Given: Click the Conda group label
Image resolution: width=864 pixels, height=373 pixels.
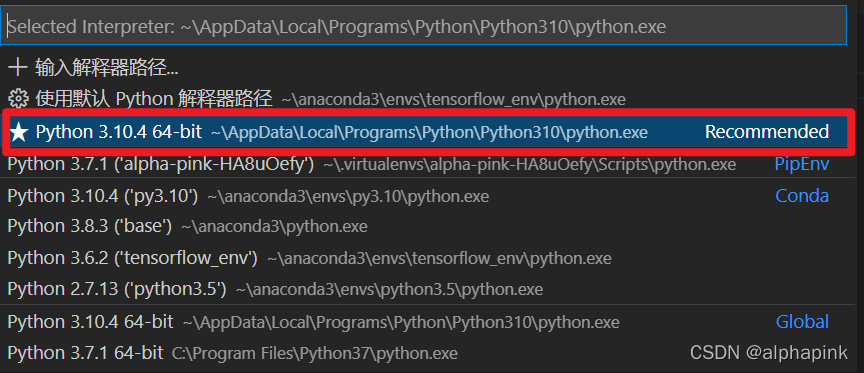Looking at the screenshot, I should 802,196.
